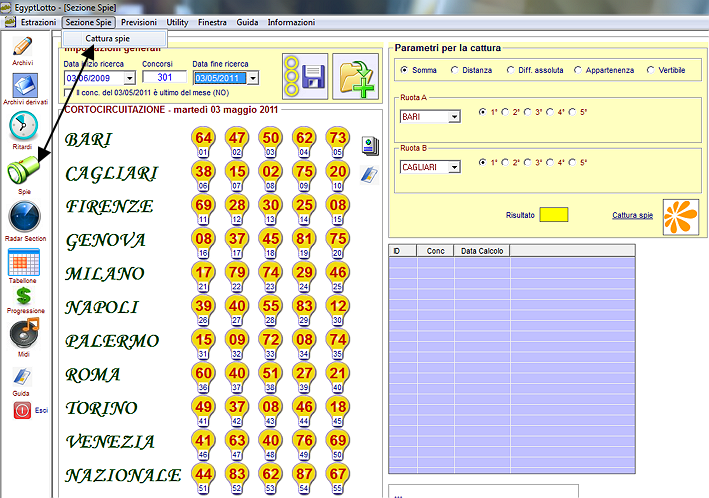Open the Utility menu
This screenshot has width=709, height=498.
tap(177, 22)
